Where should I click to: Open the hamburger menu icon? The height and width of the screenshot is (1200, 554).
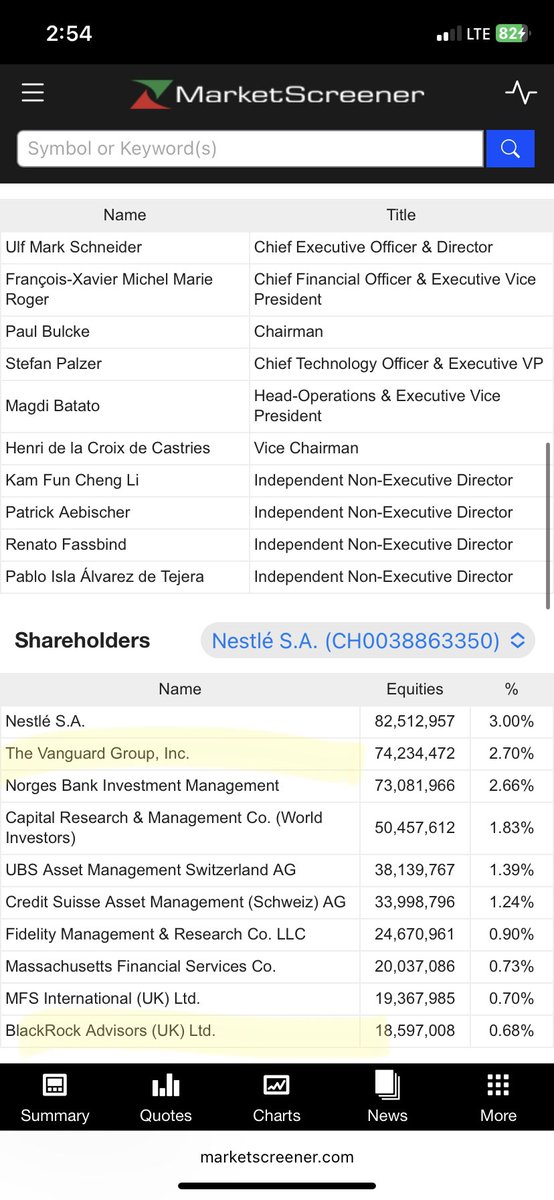(33, 93)
